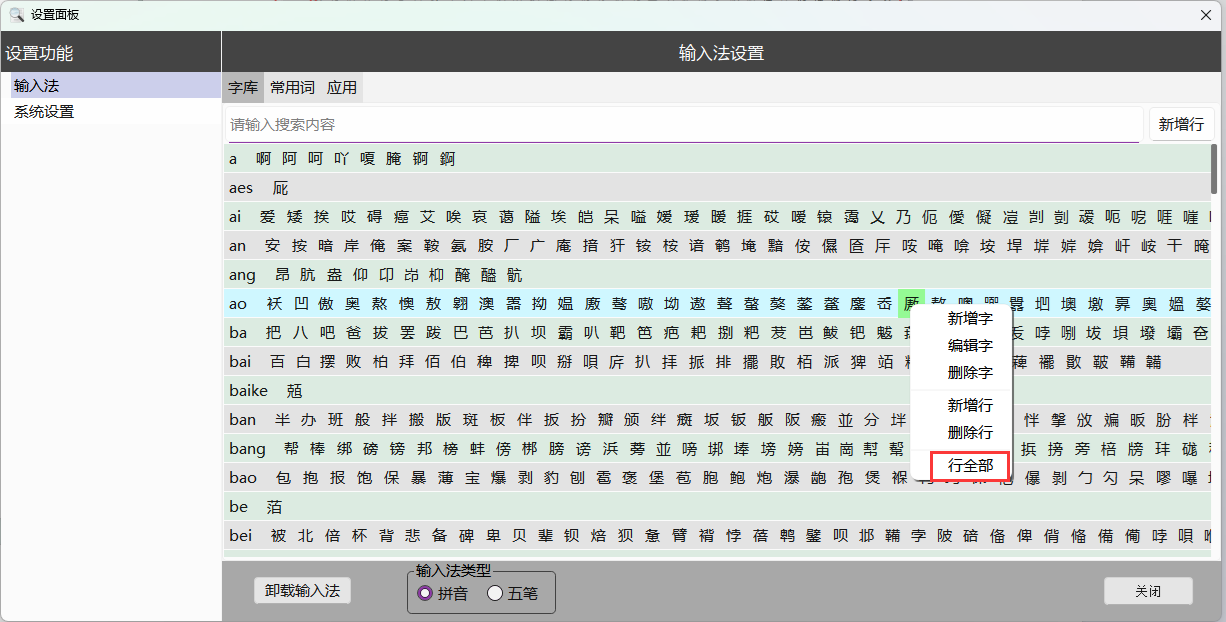
Task: Click the character 班 in the ban row
Action: [x=335, y=420]
